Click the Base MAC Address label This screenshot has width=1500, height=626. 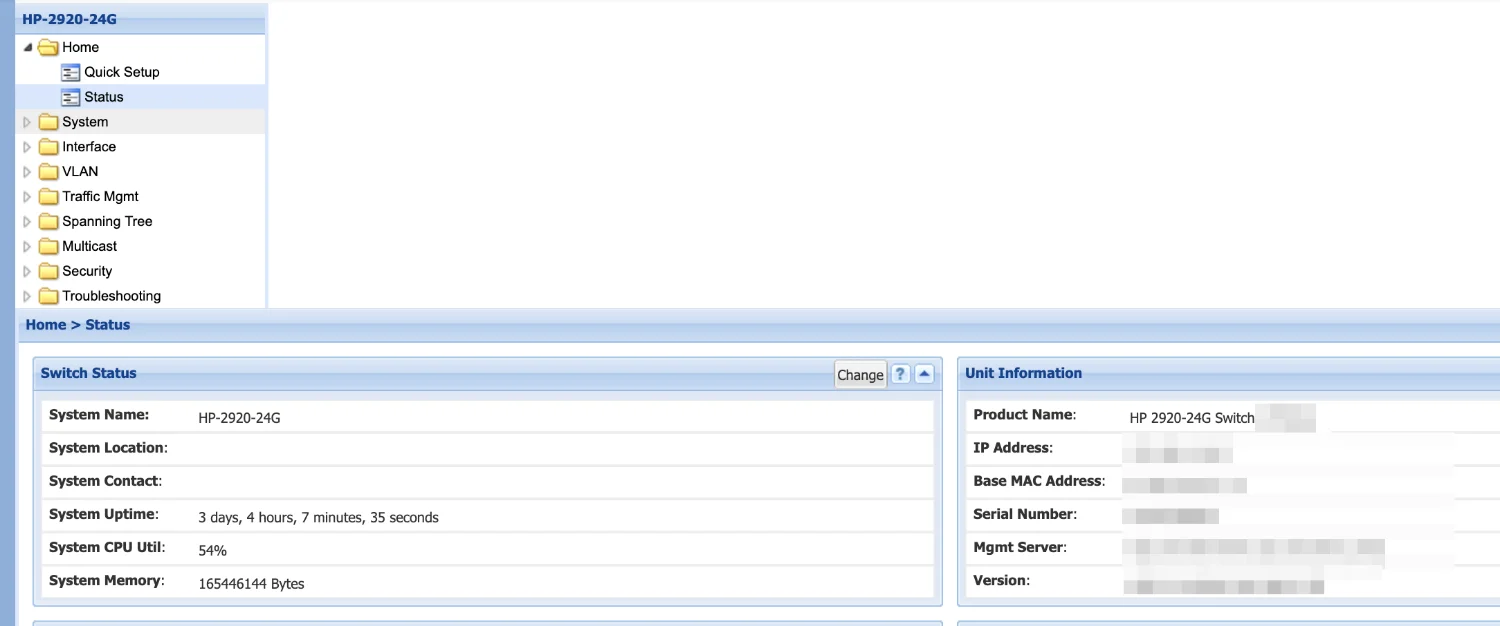pos(1040,481)
